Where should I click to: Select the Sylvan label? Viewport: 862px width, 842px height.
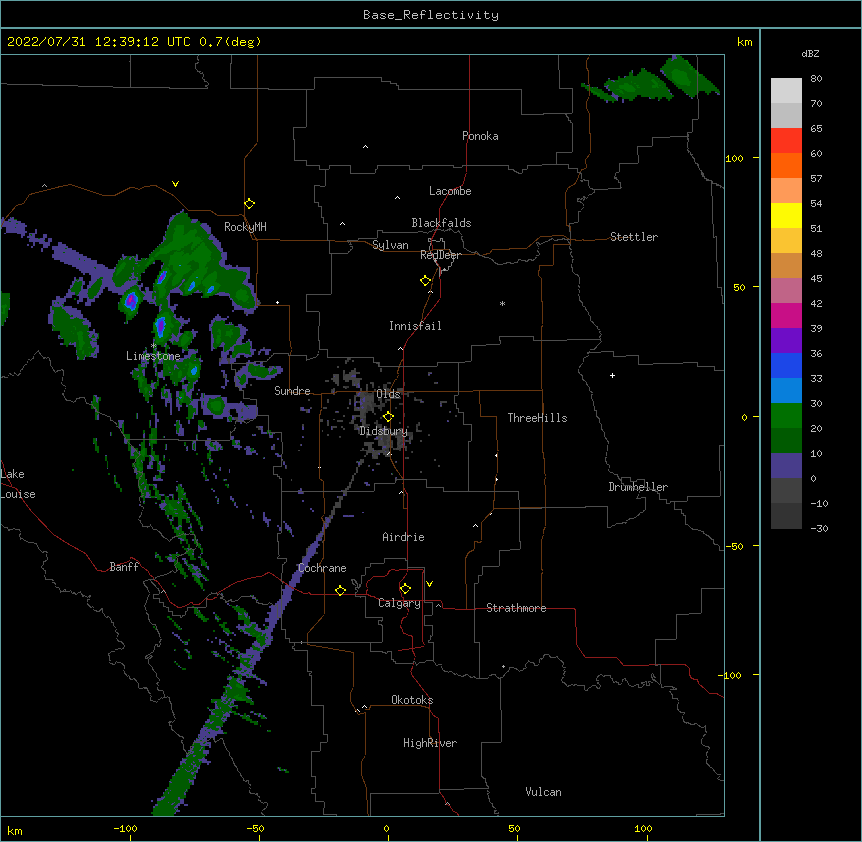[x=390, y=245]
